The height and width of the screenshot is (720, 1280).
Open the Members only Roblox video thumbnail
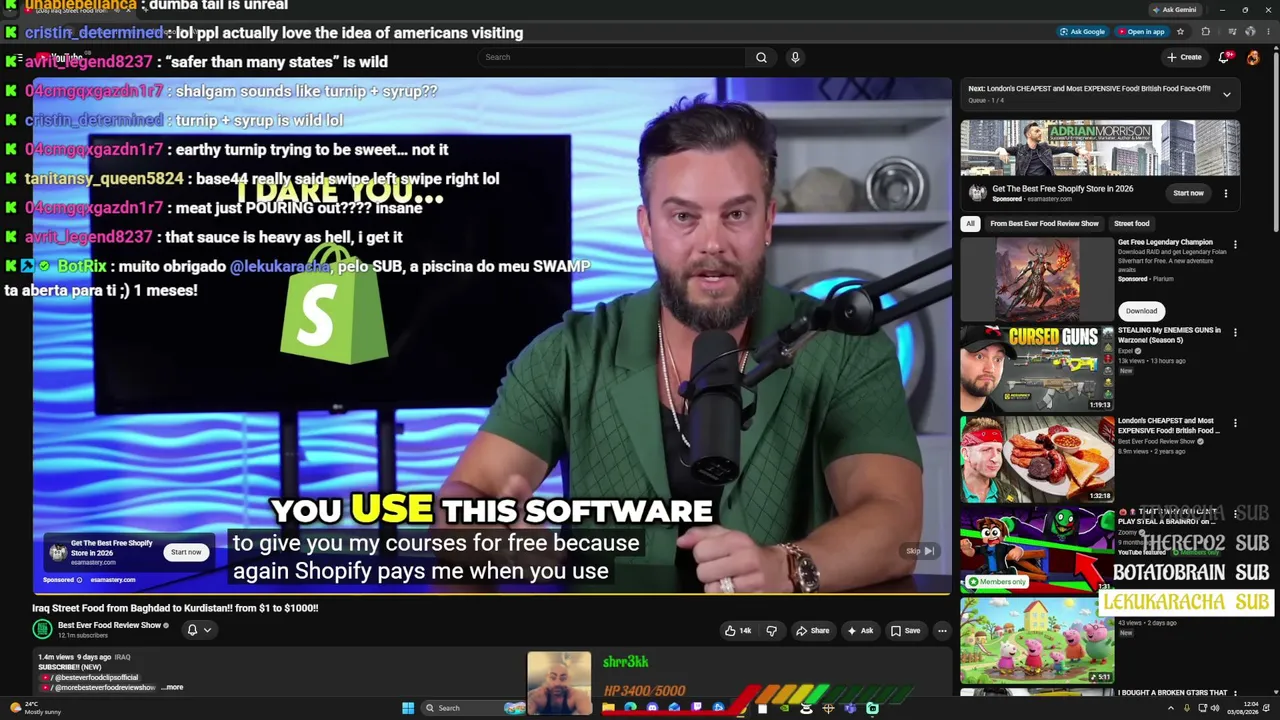pyautogui.click(x=1037, y=549)
